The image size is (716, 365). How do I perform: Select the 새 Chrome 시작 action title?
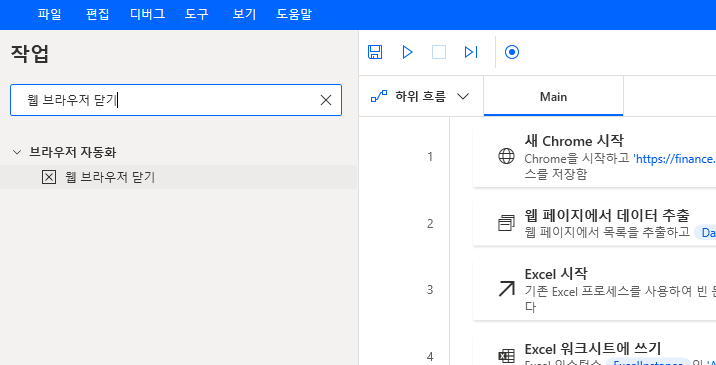click(574, 141)
